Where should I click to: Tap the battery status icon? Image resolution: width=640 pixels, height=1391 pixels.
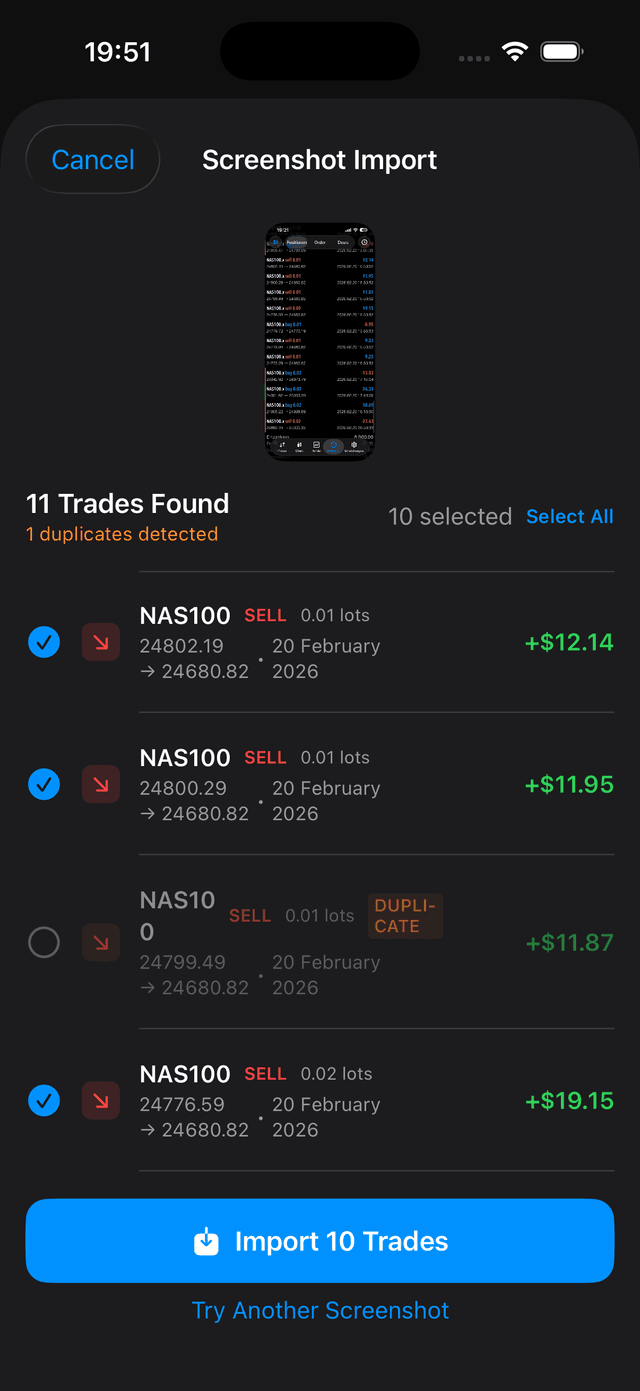[562, 52]
